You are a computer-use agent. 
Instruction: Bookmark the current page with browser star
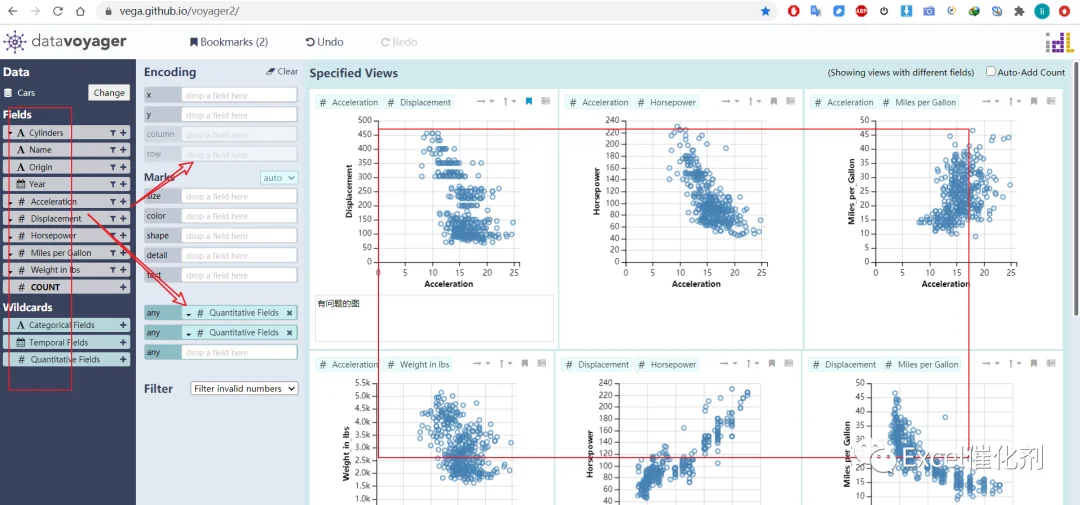pyautogui.click(x=765, y=11)
